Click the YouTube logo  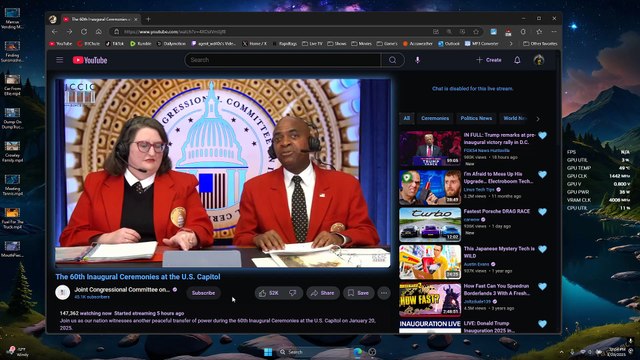point(90,60)
